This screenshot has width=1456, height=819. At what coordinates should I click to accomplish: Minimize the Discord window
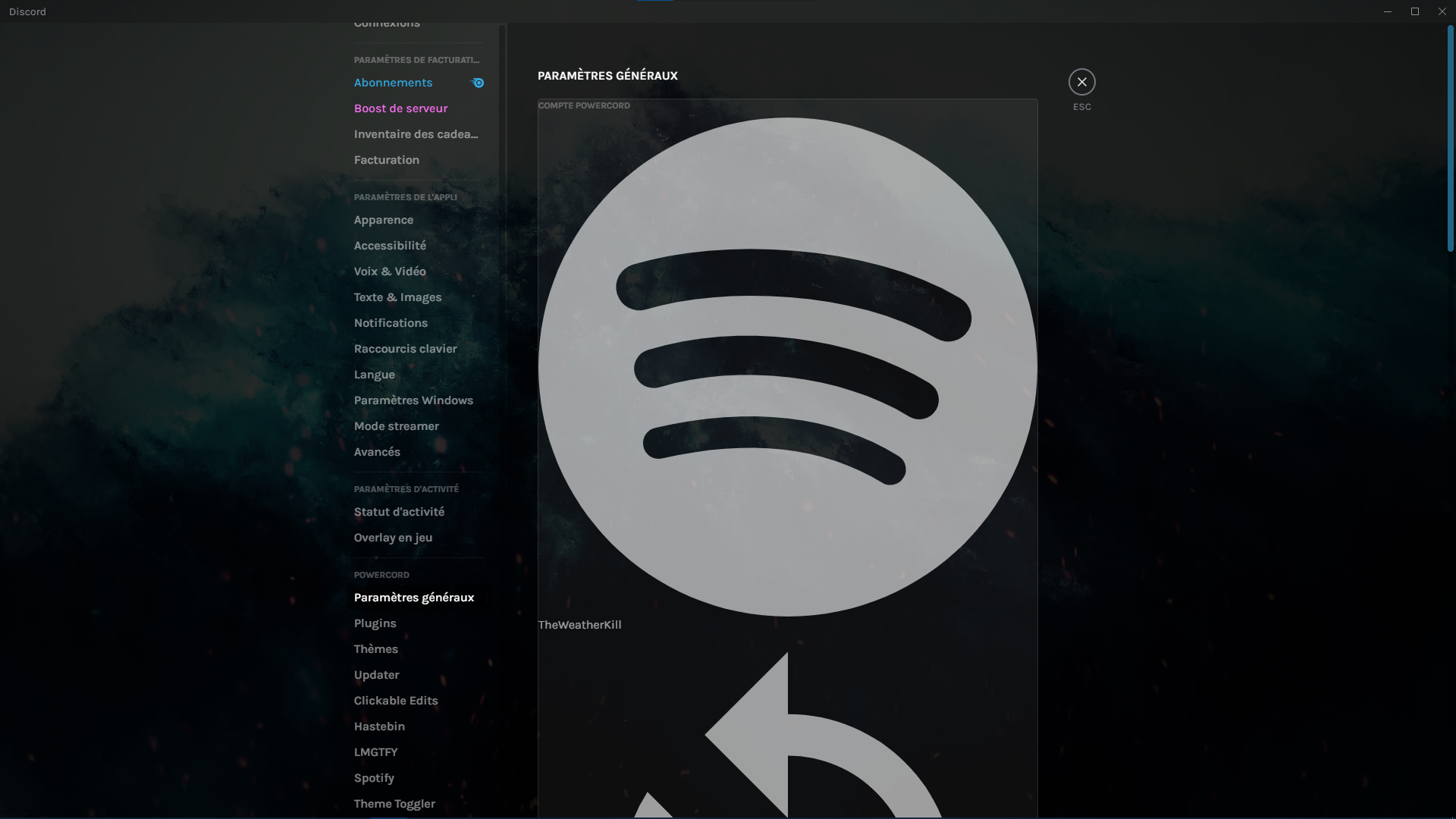pyautogui.click(x=1388, y=11)
